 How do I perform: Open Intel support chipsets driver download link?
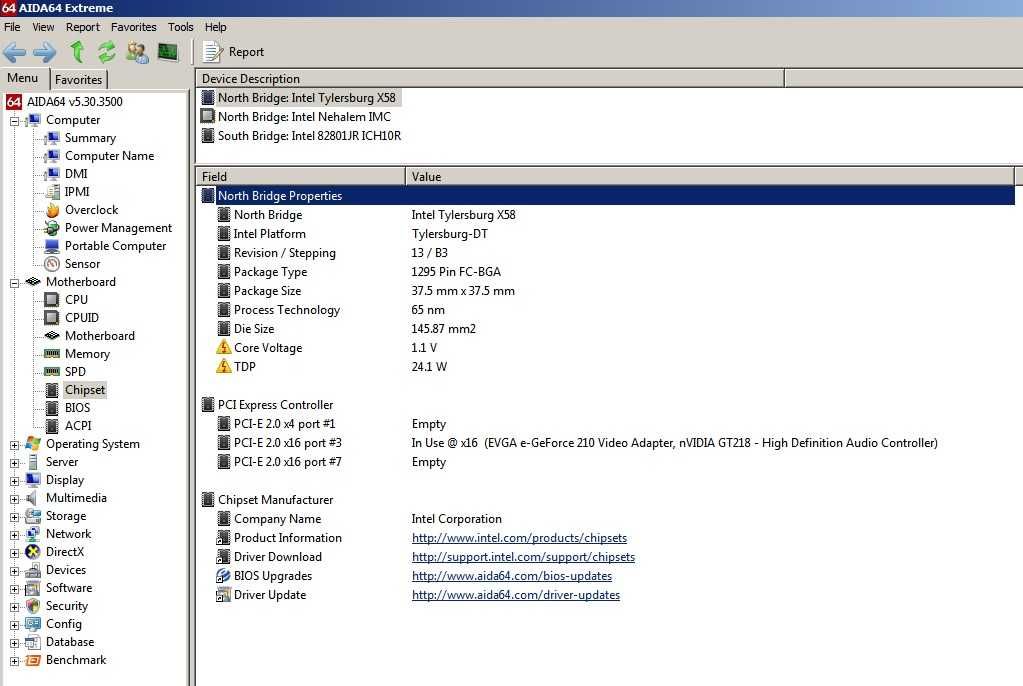(x=523, y=557)
